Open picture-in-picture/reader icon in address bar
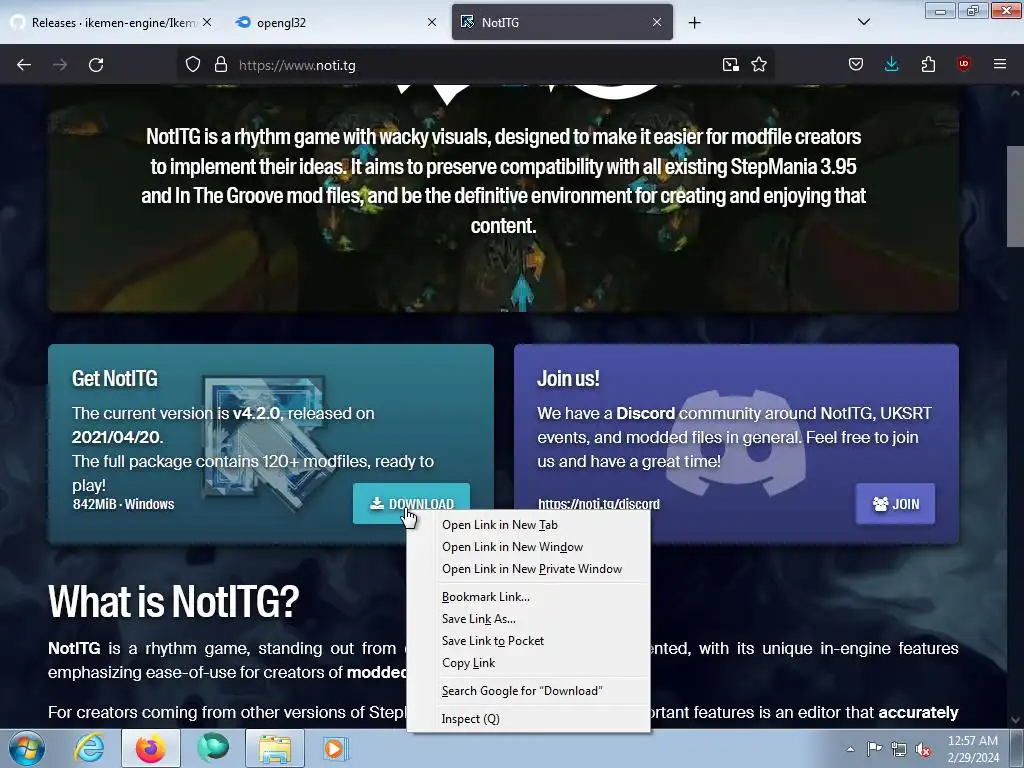The width and height of the screenshot is (1024, 768). [731, 65]
